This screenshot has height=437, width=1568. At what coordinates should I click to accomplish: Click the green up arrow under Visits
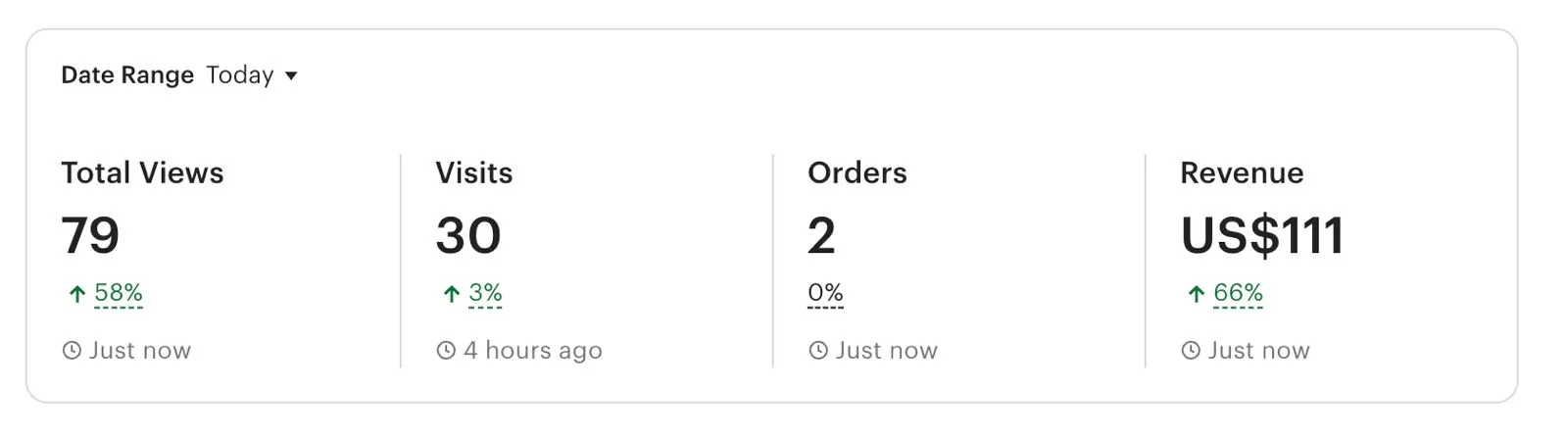451,294
